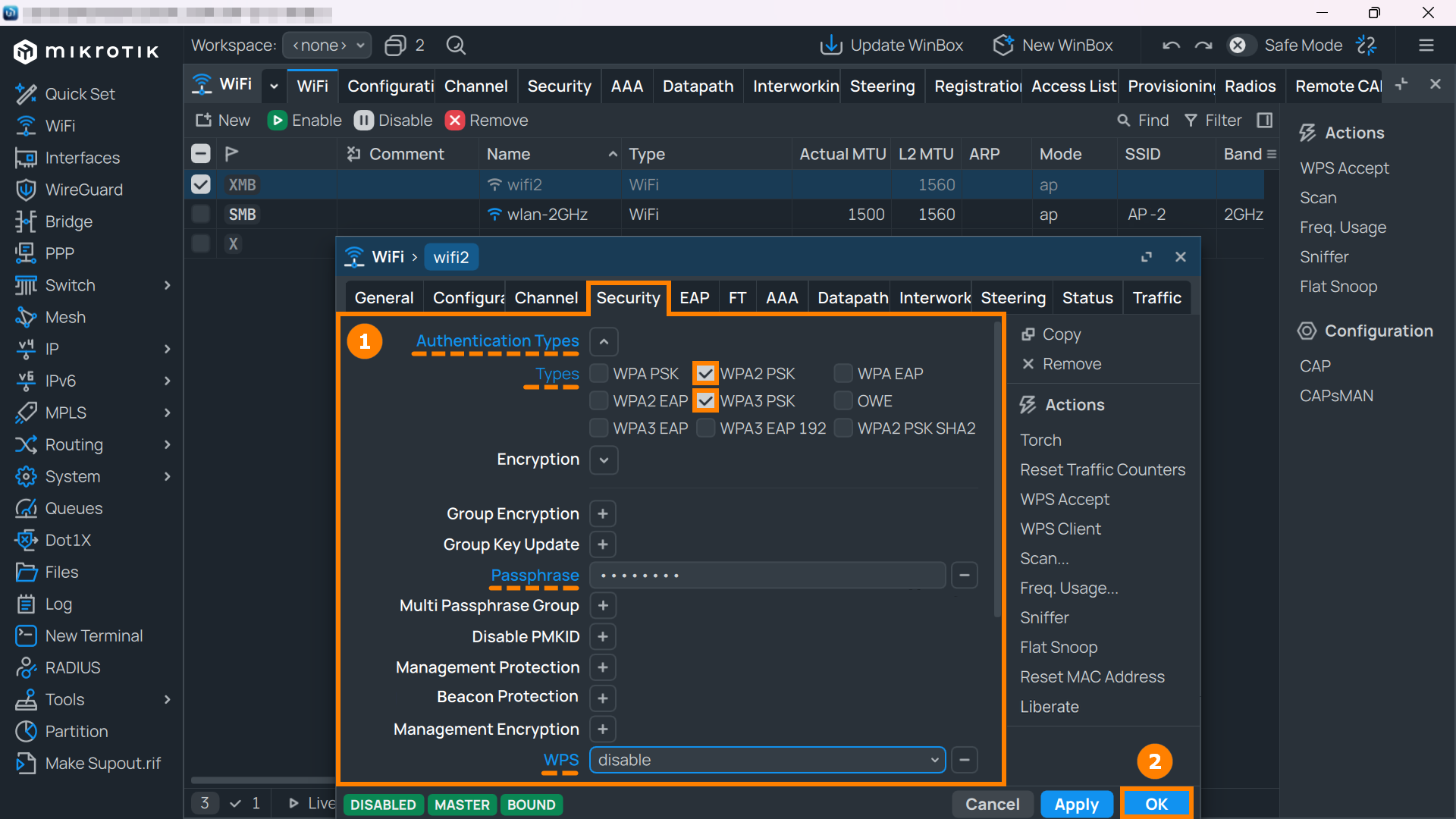Image resolution: width=1456 pixels, height=819 pixels.
Task: Click OK to confirm settings
Action: 1156,804
